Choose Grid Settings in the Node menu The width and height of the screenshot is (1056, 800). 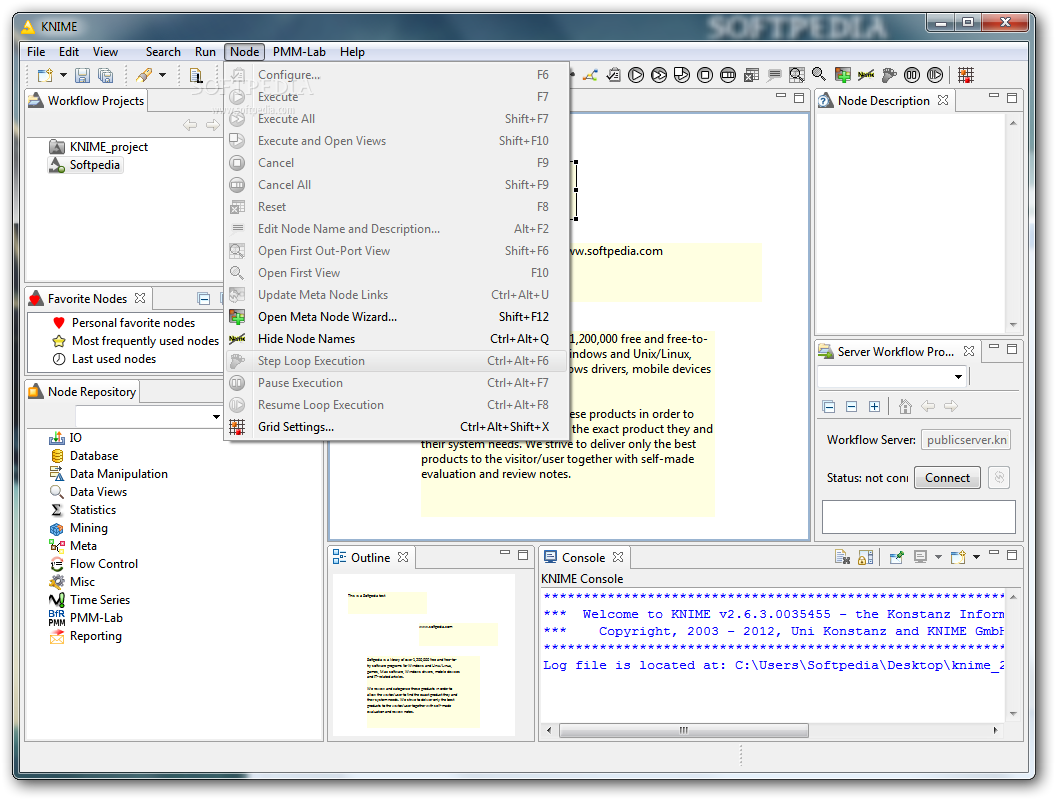coord(397,427)
